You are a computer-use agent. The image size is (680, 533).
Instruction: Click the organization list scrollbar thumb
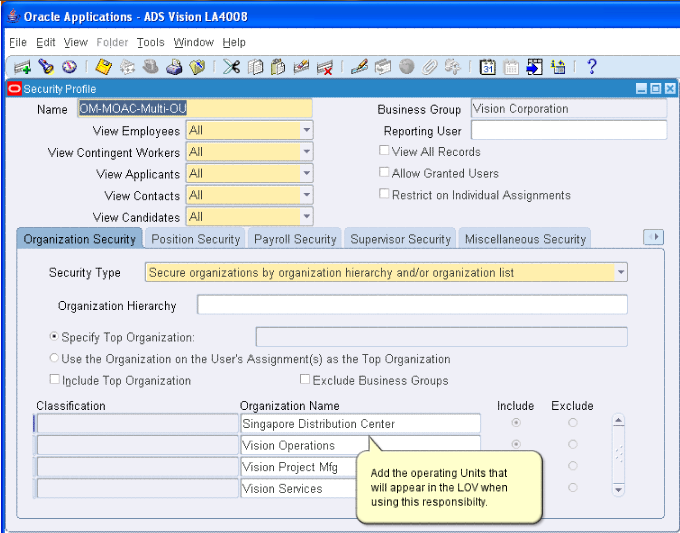click(x=618, y=454)
